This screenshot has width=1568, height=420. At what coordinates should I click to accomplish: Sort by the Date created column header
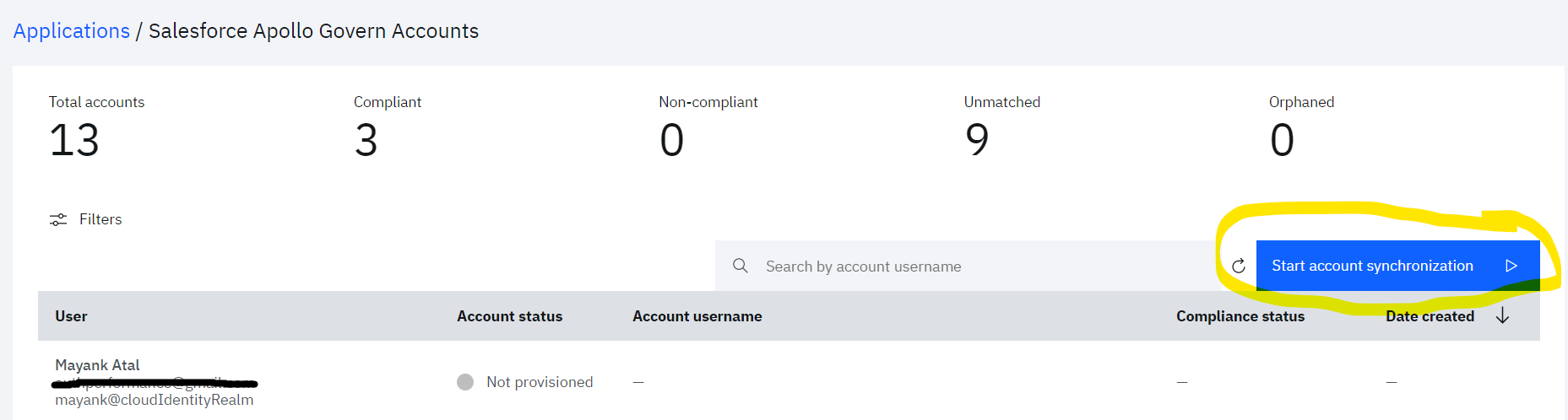click(1430, 316)
